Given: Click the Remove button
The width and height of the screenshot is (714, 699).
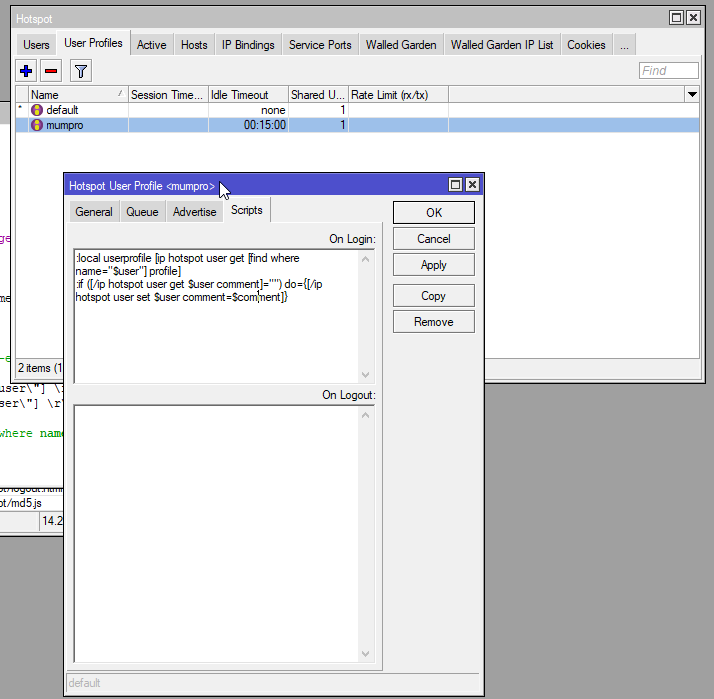Looking at the screenshot, I should click(434, 322).
